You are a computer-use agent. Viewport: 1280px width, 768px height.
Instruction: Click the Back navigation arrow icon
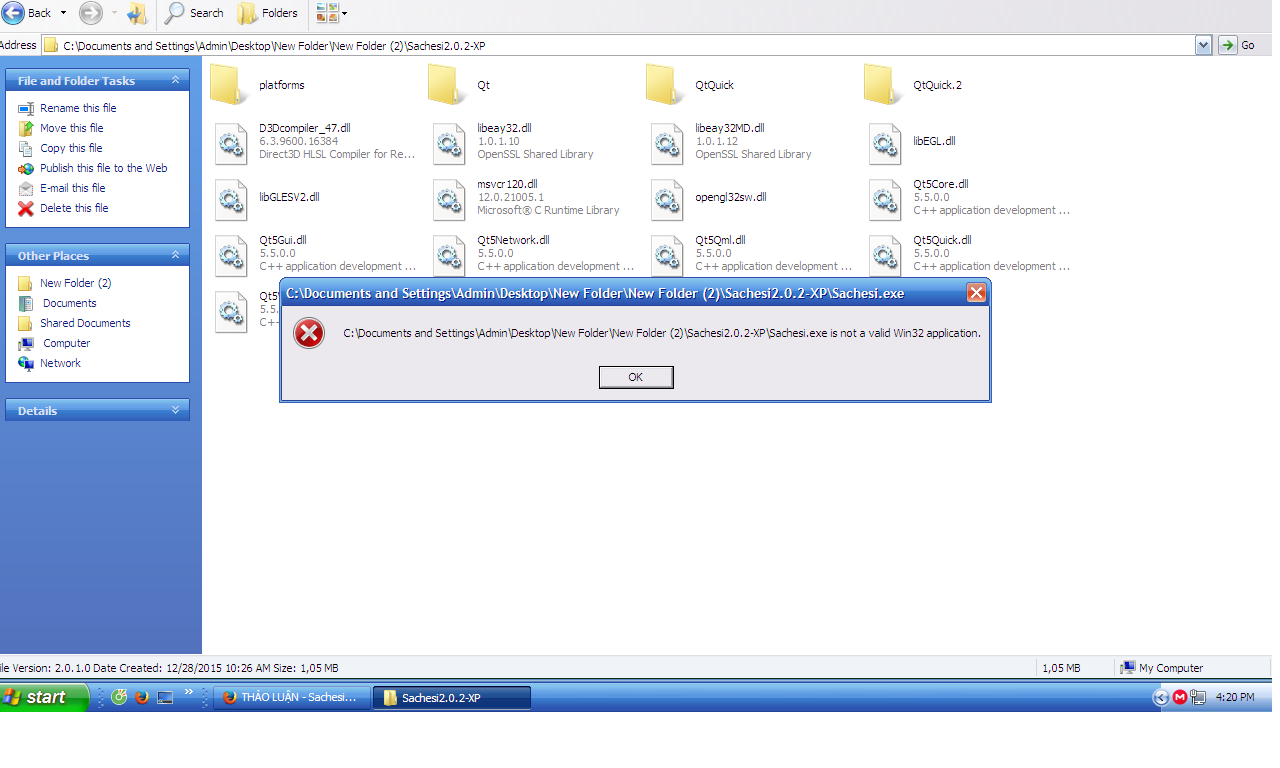point(13,13)
